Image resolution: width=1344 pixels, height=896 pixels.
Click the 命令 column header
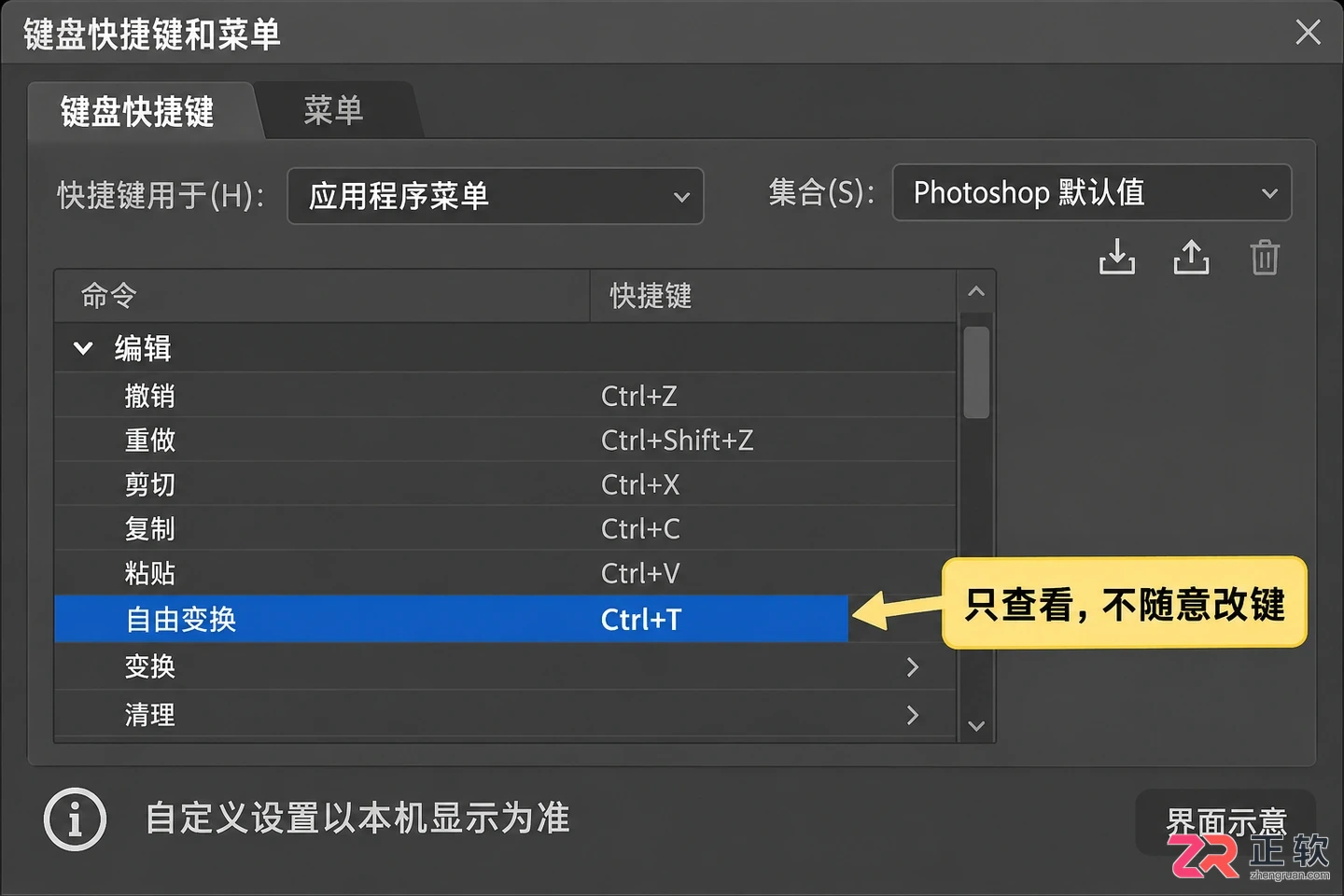click(x=322, y=296)
